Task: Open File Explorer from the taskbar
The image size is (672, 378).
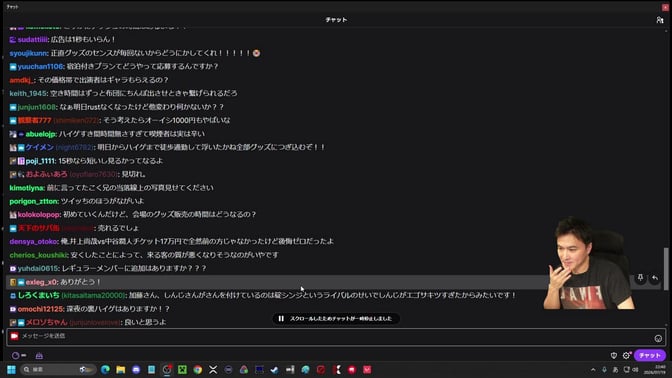Action: [120, 369]
